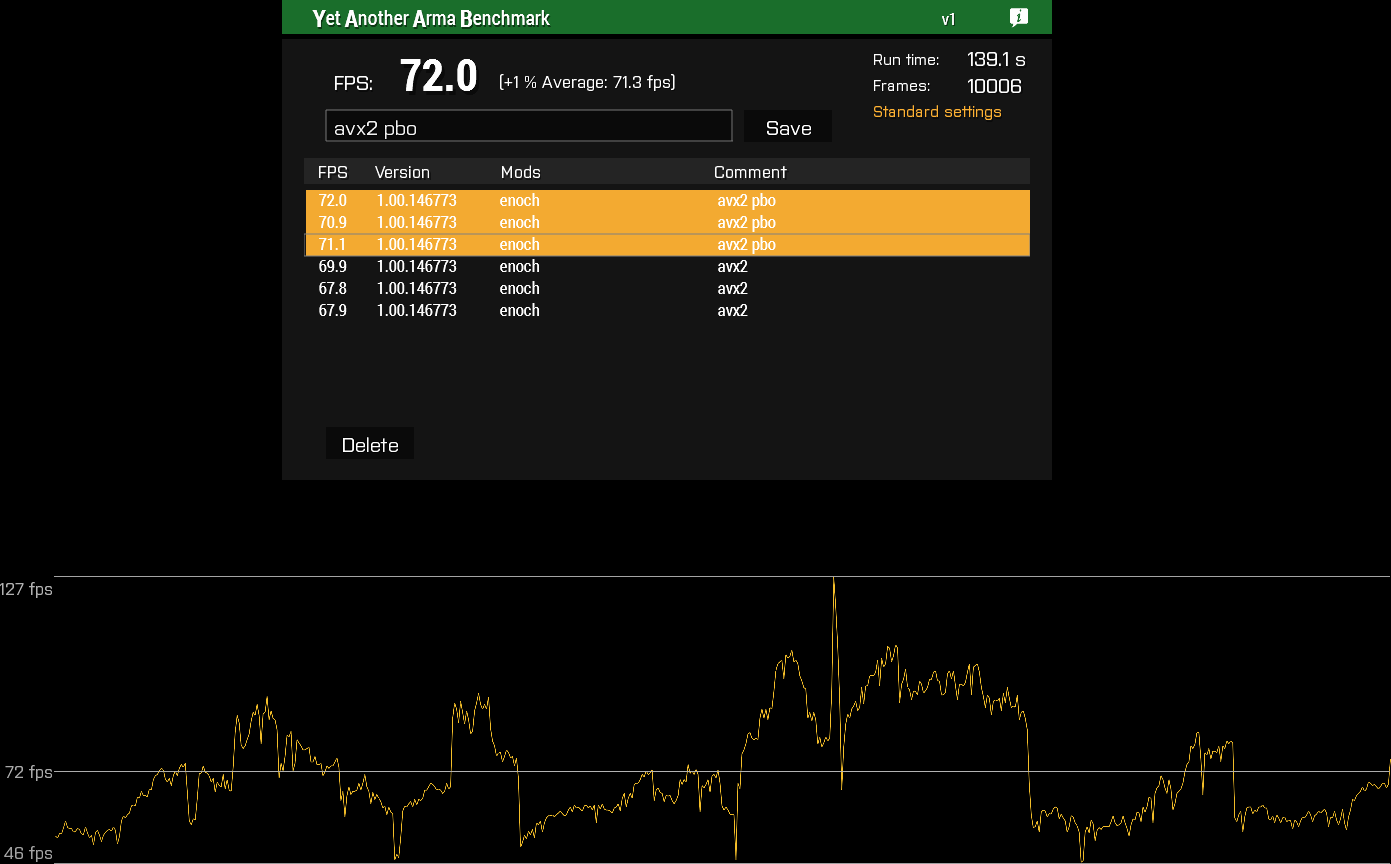Click the Frames value 10006
Viewport: 1391px width, 864px height.
click(x=994, y=87)
